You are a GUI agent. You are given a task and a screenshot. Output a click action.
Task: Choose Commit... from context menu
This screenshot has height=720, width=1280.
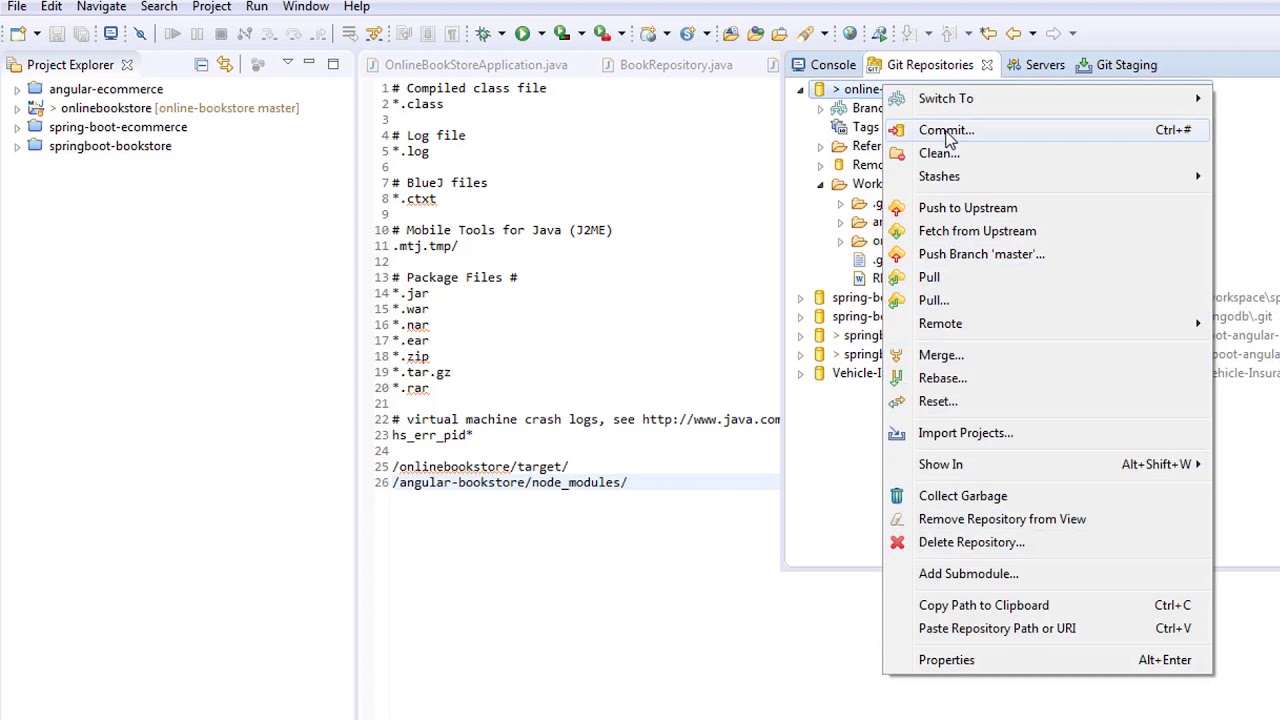pyautogui.click(x=1047, y=130)
